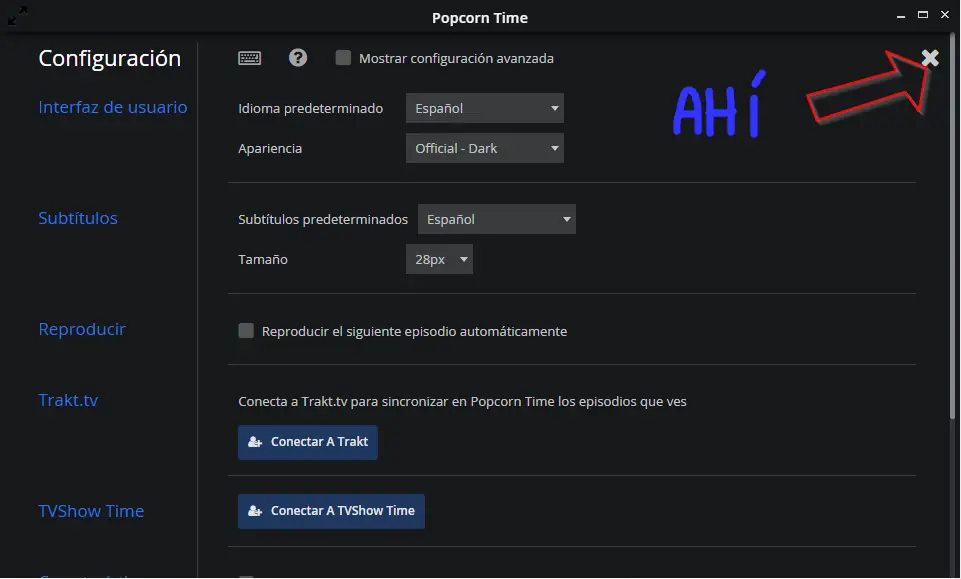
Task: Click the Trakt.tv section heading
Action: tap(68, 400)
